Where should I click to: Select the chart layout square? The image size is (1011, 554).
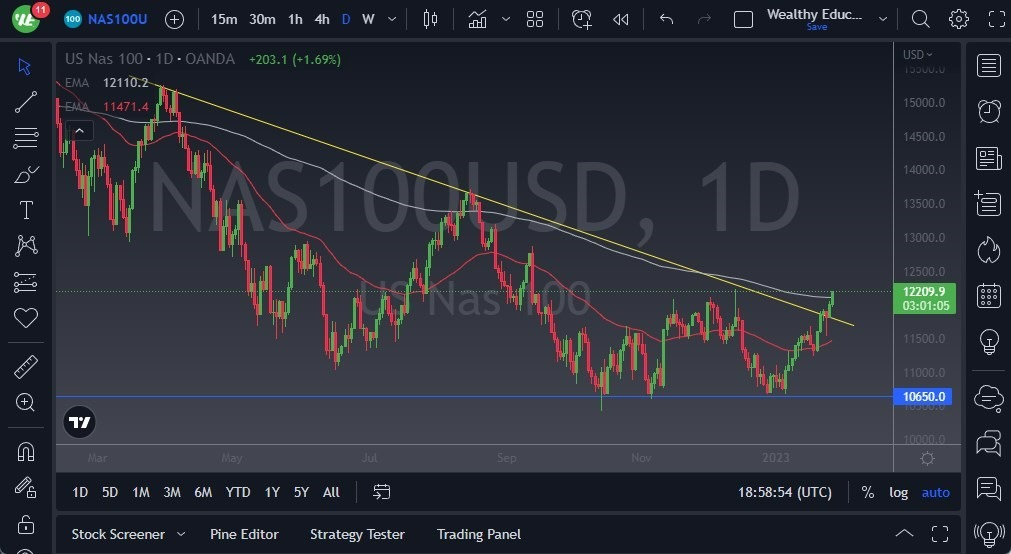coord(743,19)
